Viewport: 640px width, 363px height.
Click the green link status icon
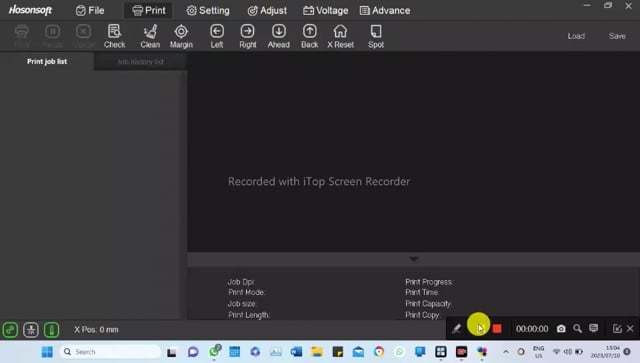pyautogui.click(x=10, y=330)
